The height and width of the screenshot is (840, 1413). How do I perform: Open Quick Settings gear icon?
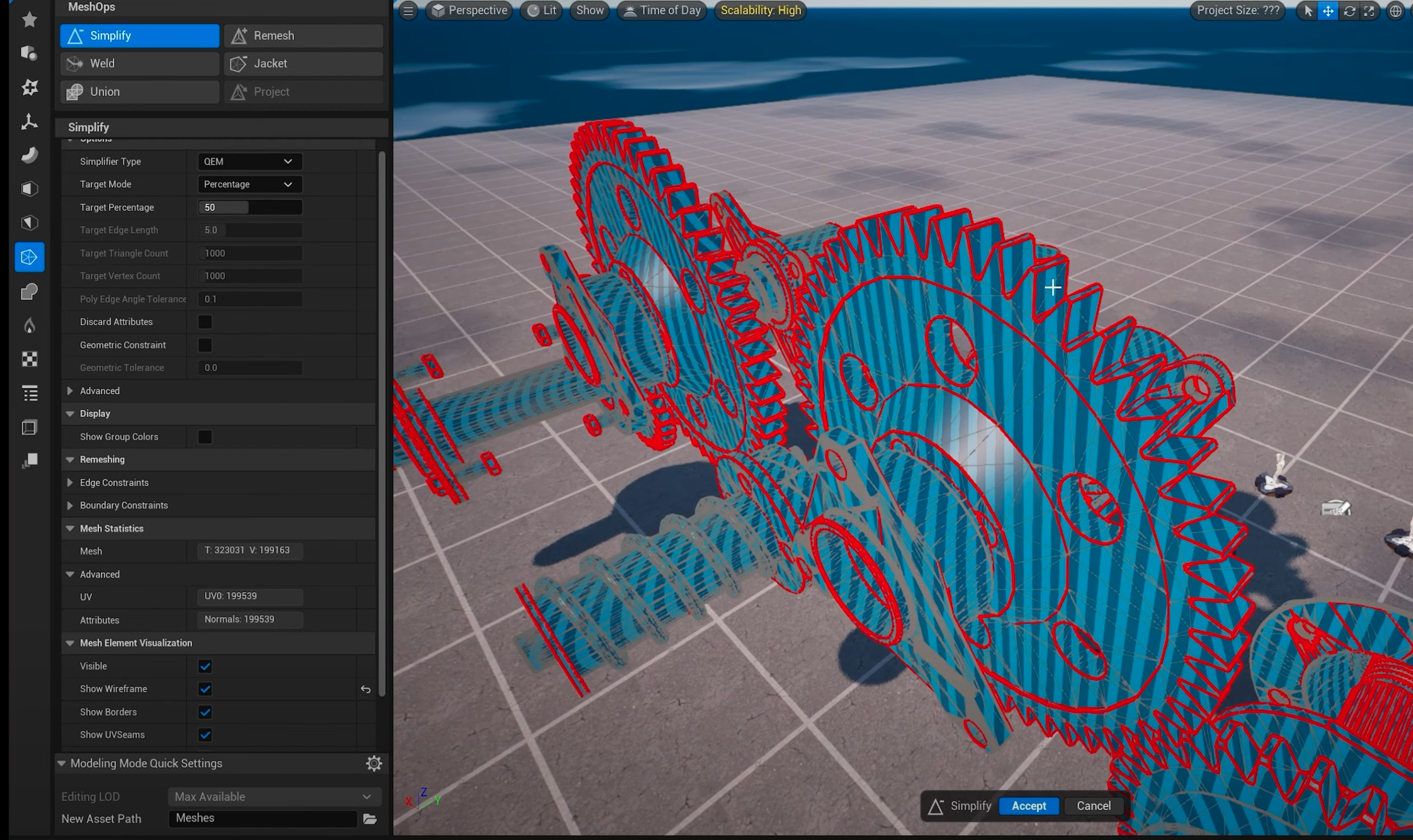point(373,763)
